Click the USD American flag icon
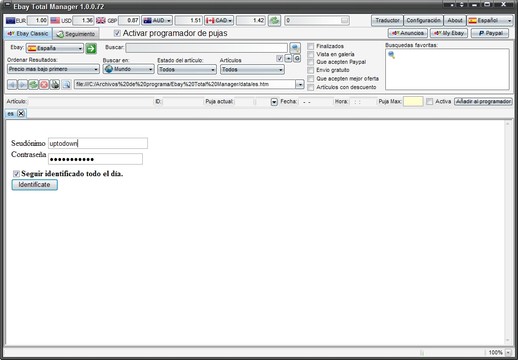 55,21
